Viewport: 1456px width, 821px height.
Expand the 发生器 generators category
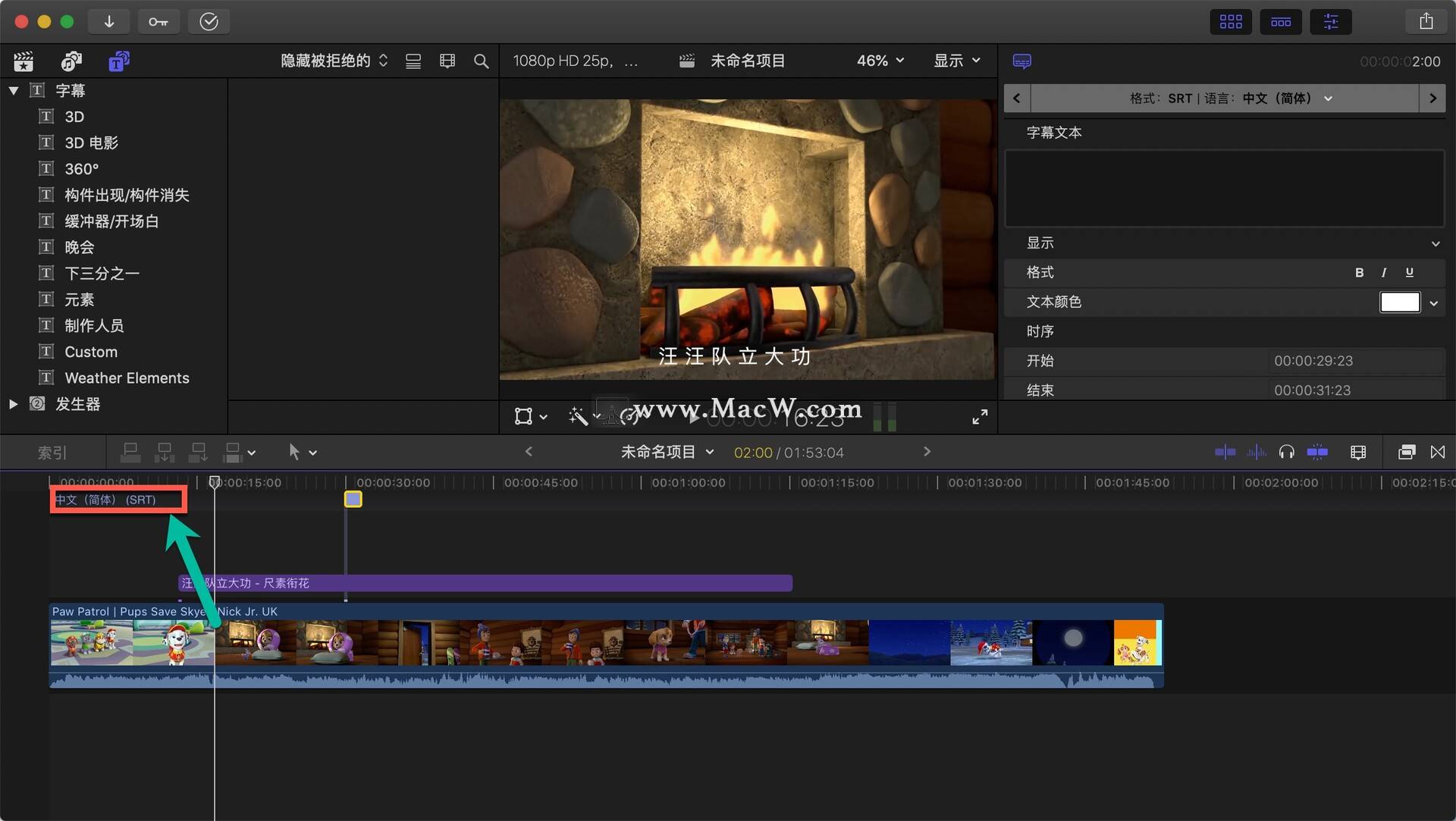[14, 404]
